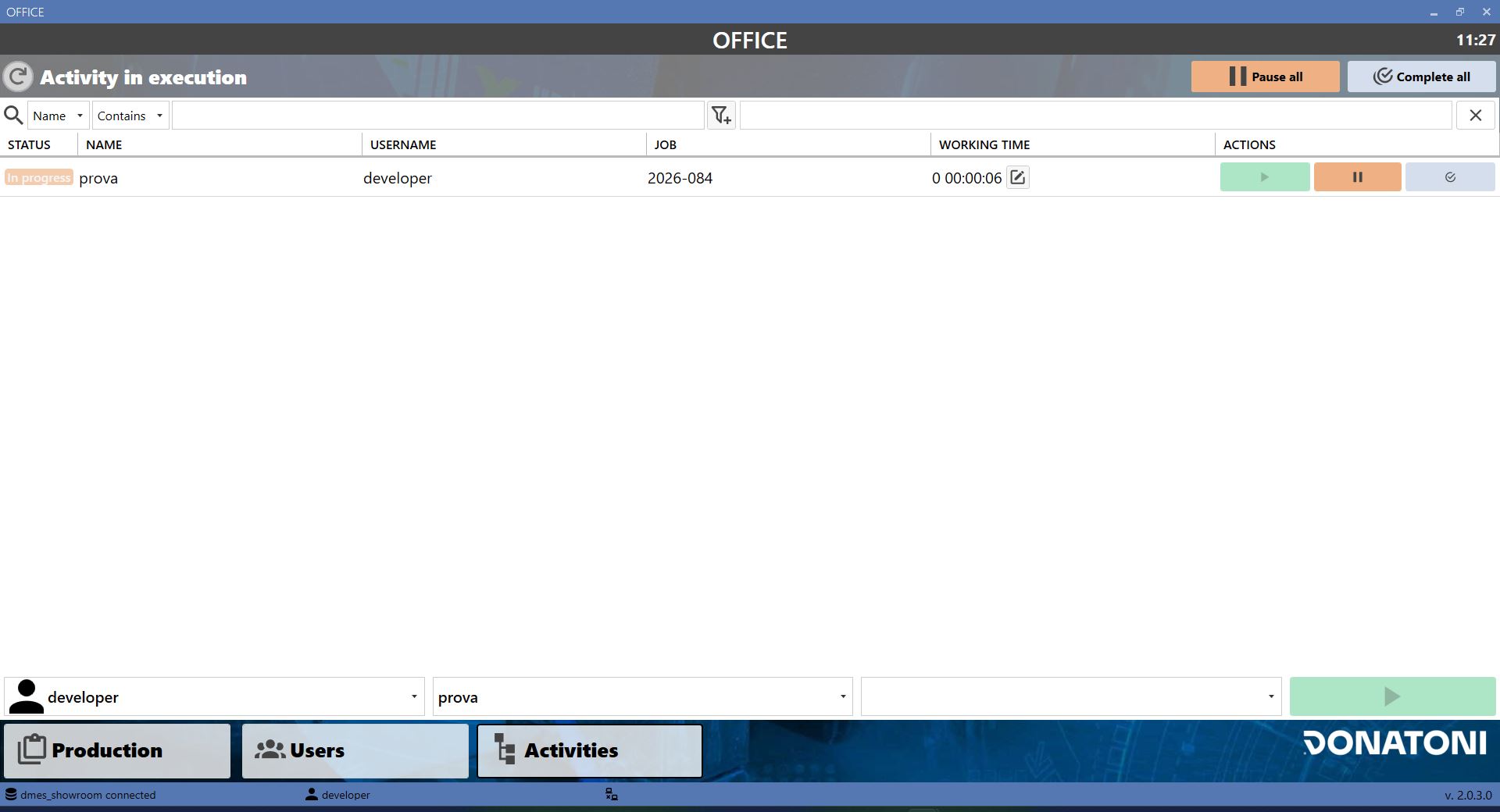
Task: Open the Contains operator dropdown
Action: point(130,116)
